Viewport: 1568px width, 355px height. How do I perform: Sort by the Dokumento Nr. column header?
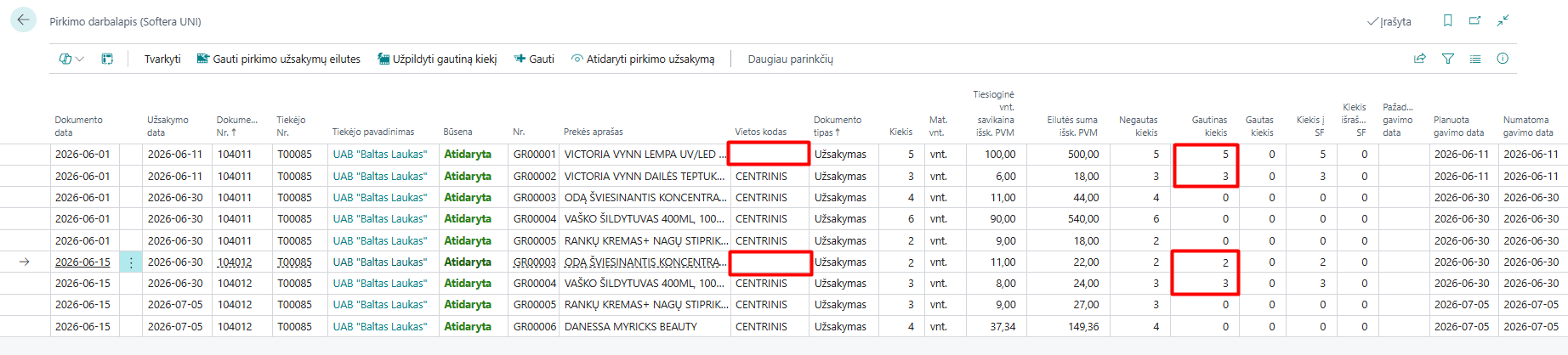pyautogui.click(x=236, y=126)
